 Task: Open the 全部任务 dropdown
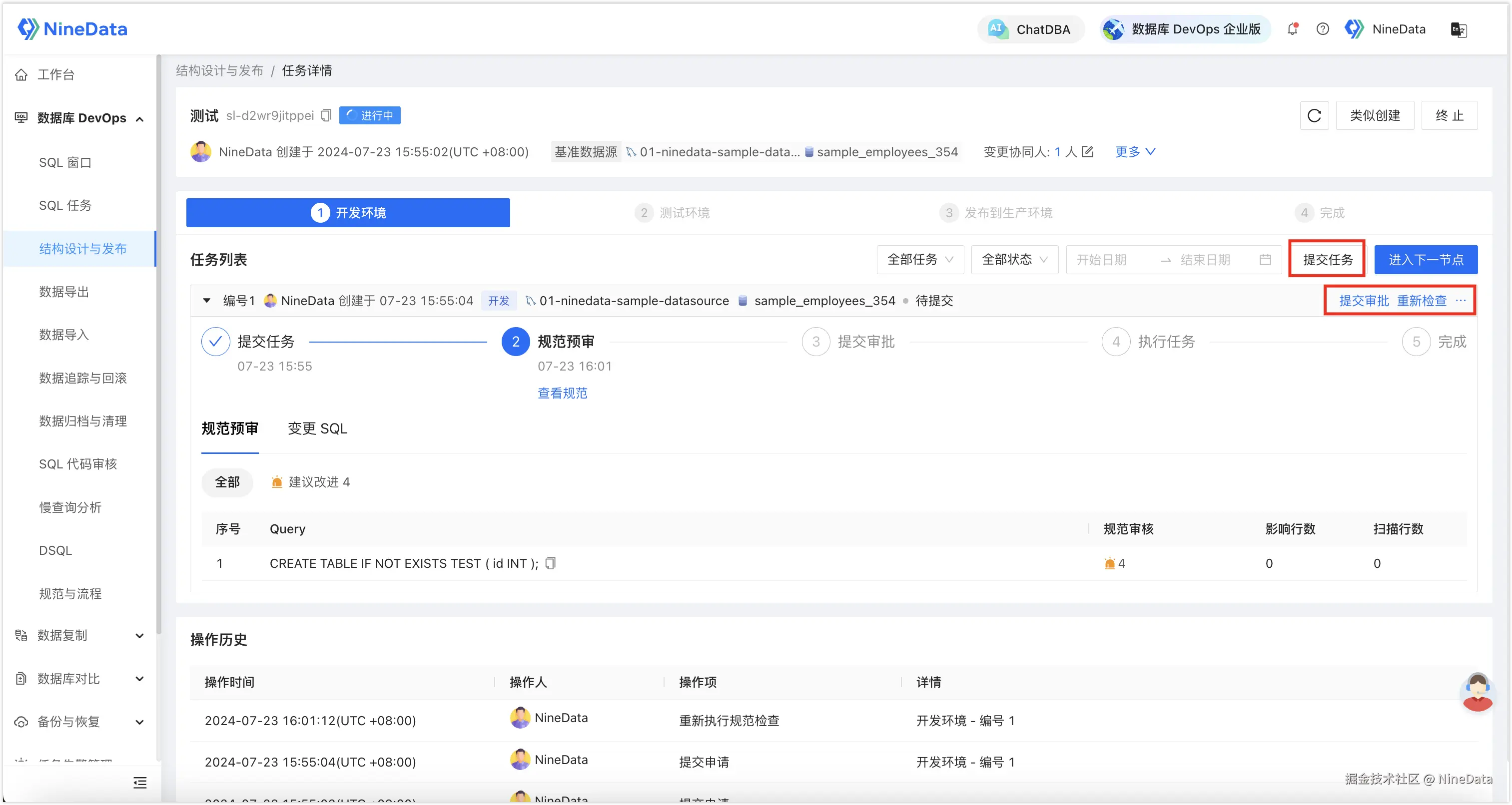click(x=920, y=259)
